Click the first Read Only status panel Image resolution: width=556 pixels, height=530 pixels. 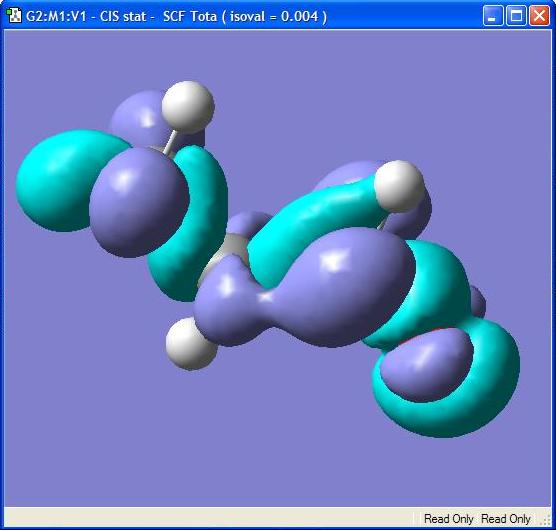448,519
